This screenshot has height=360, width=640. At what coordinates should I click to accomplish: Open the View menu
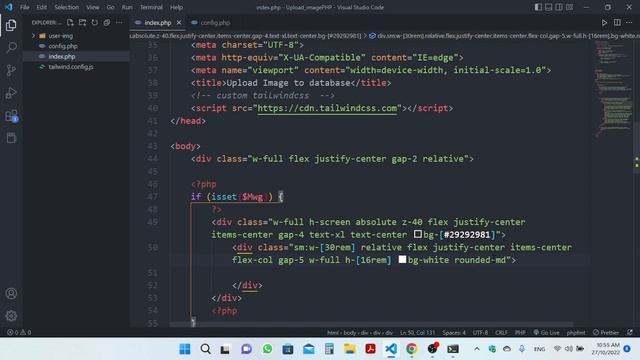pos(93,7)
